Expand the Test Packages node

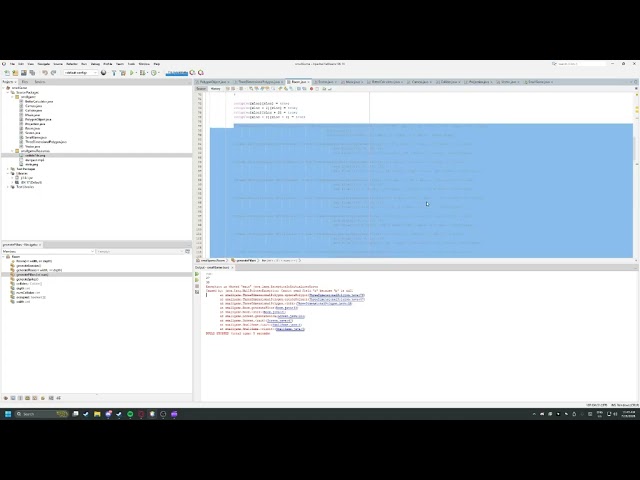coord(8,169)
